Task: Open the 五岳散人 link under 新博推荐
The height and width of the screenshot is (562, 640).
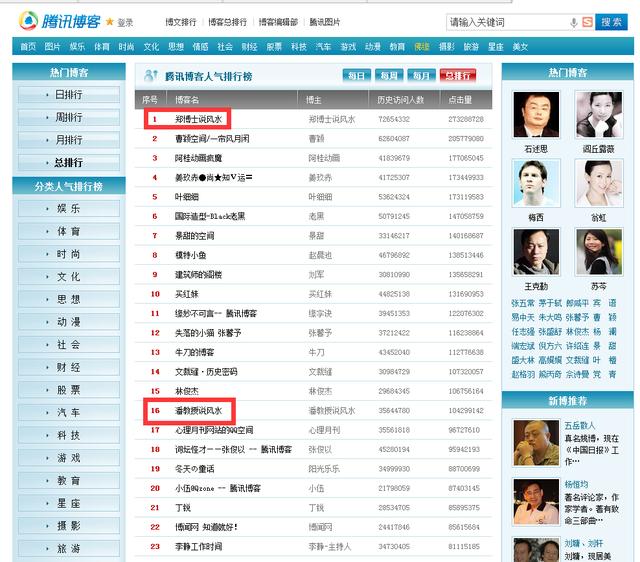Action: click(580, 426)
